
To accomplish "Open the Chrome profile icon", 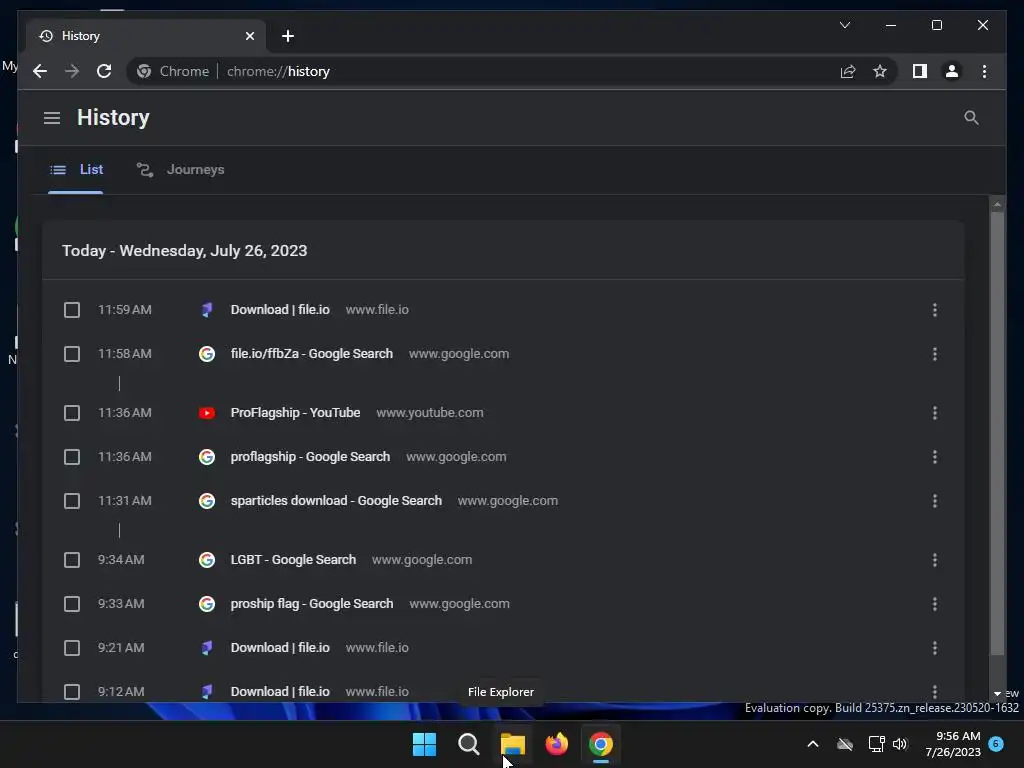I will coord(952,71).
